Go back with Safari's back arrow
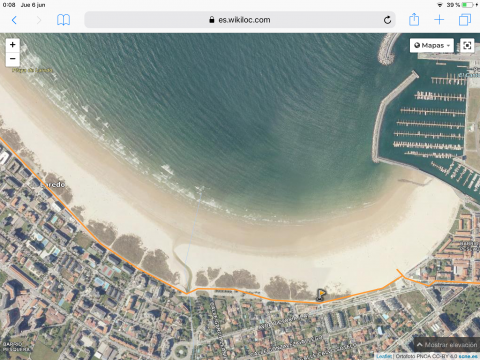 tap(14, 20)
